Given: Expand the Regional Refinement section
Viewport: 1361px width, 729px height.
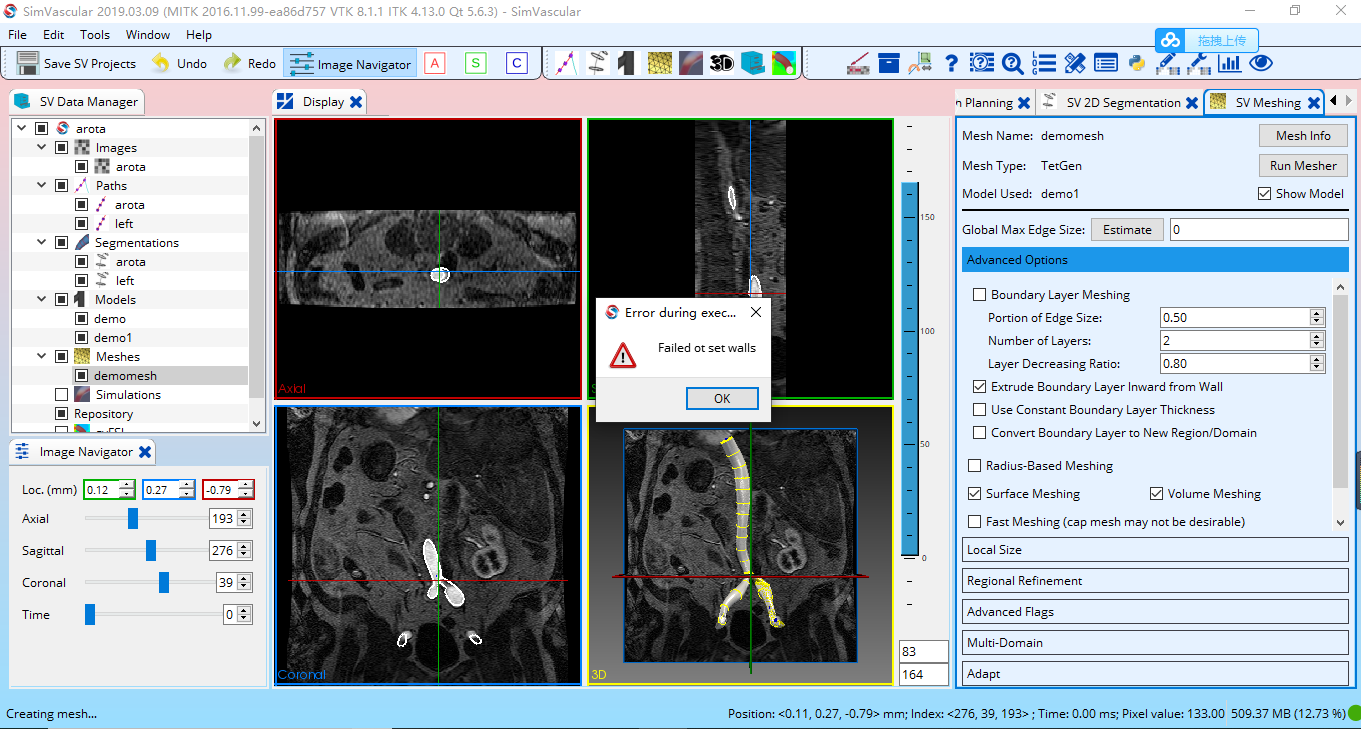Looking at the screenshot, I should point(1155,581).
